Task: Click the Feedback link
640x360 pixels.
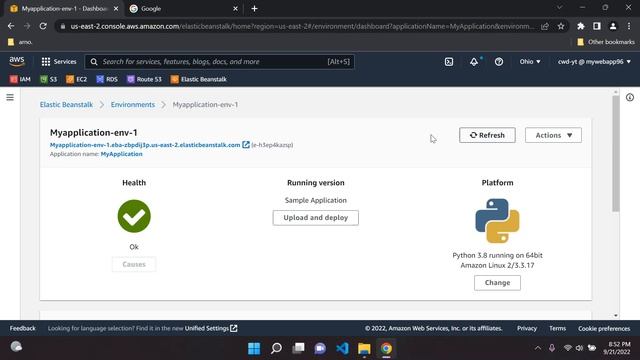Action: [x=22, y=328]
